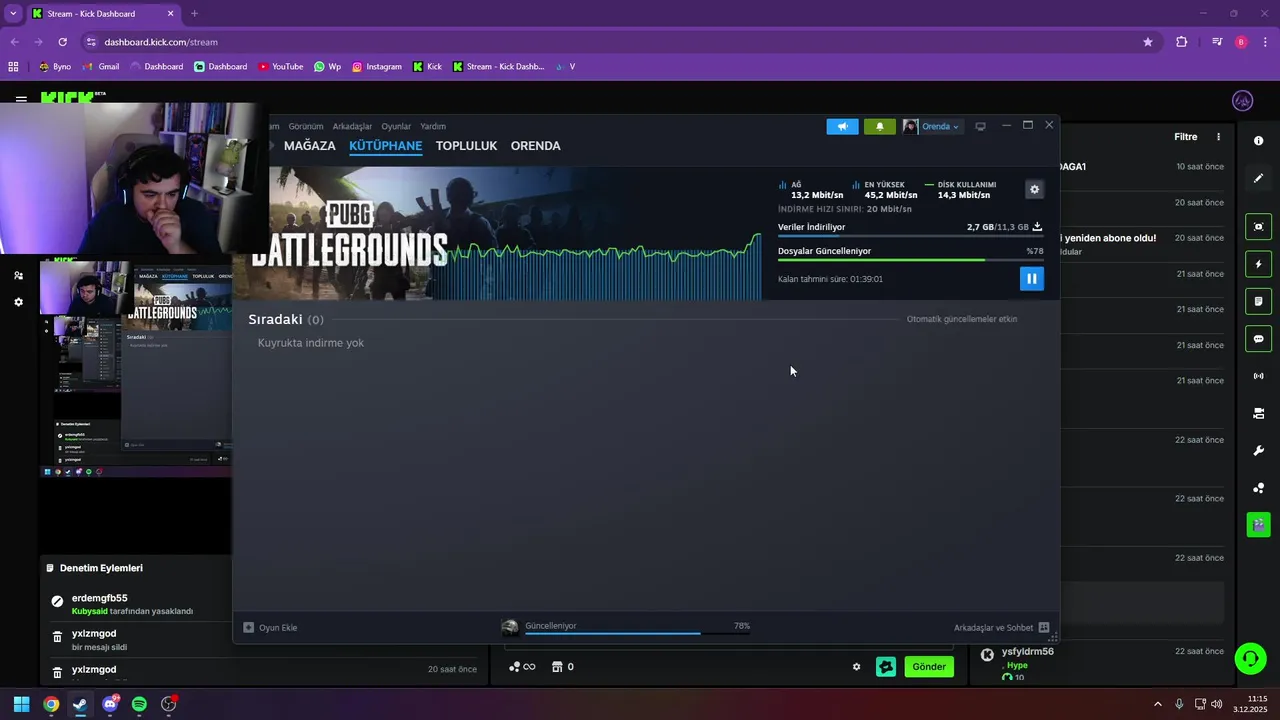The height and width of the screenshot is (720, 1280).
Task: Open Spotify from the Windows taskbar
Action: (x=139, y=704)
